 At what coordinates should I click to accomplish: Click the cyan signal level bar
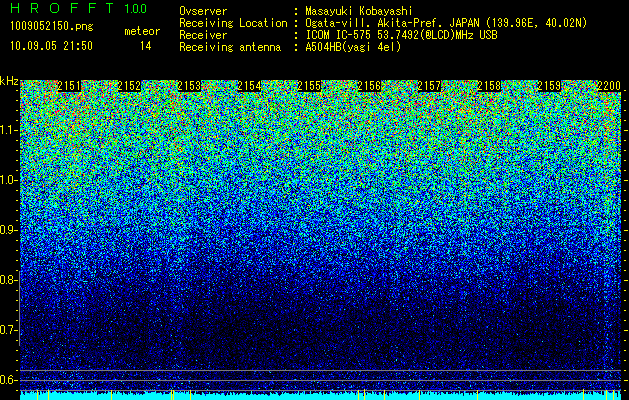click(321, 396)
